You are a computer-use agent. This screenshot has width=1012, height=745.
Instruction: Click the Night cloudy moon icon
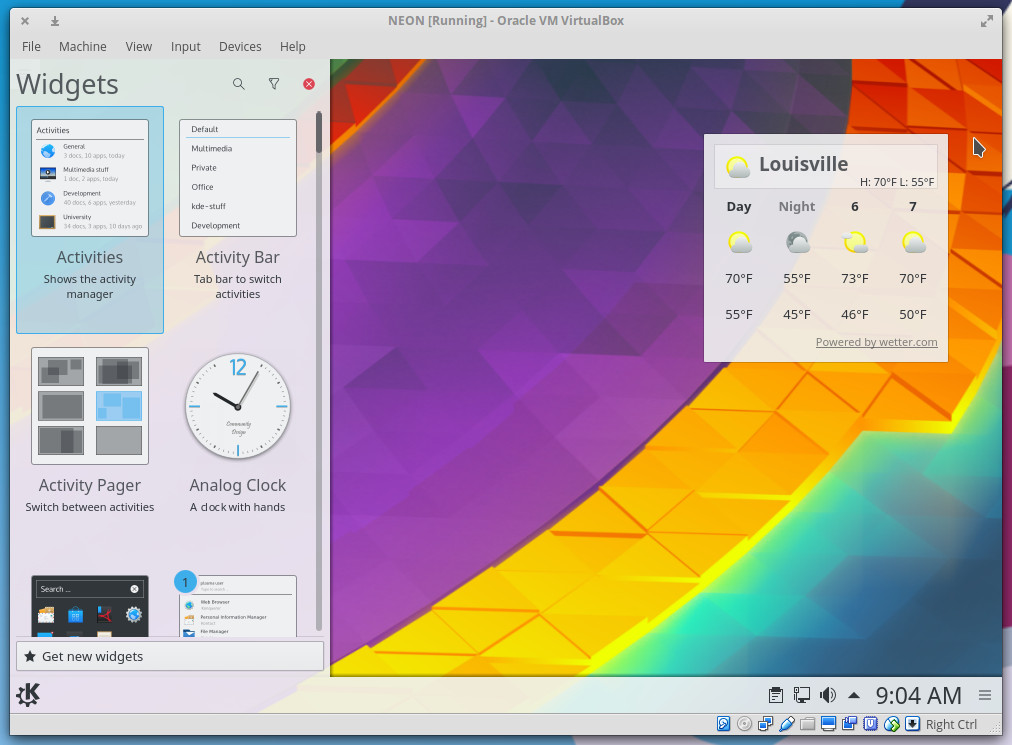pyautogui.click(x=798, y=243)
